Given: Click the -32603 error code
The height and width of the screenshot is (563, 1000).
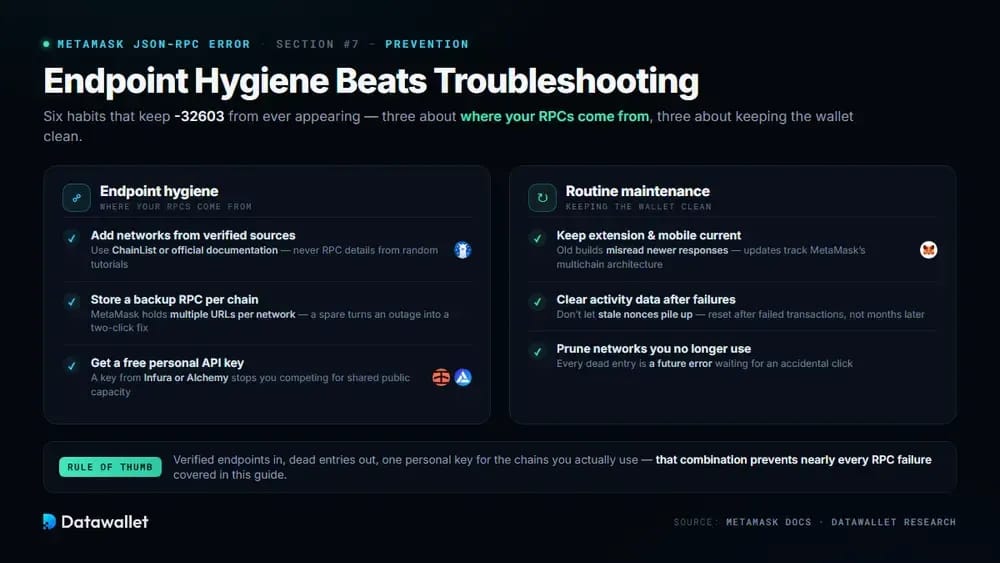Looking at the screenshot, I should tap(199, 117).
